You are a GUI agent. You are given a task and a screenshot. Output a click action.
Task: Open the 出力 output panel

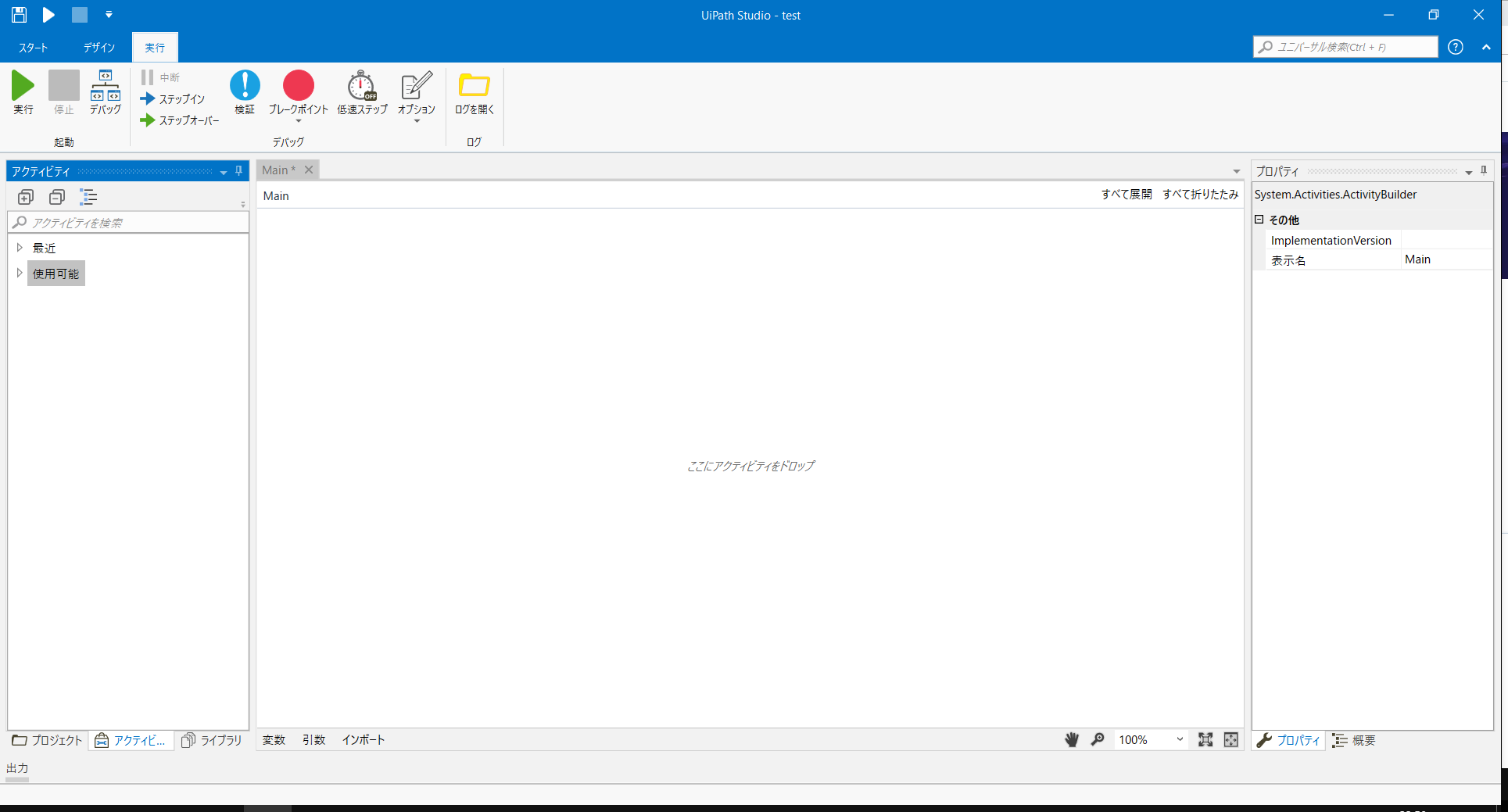pos(17,768)
